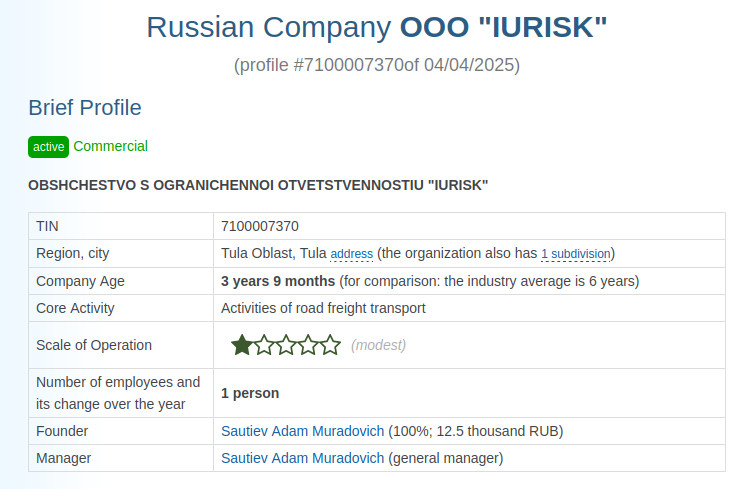Open founder Sautiev Adam Muradovich link
Viewport: 740px width, 489px height.
click(303, 431)
